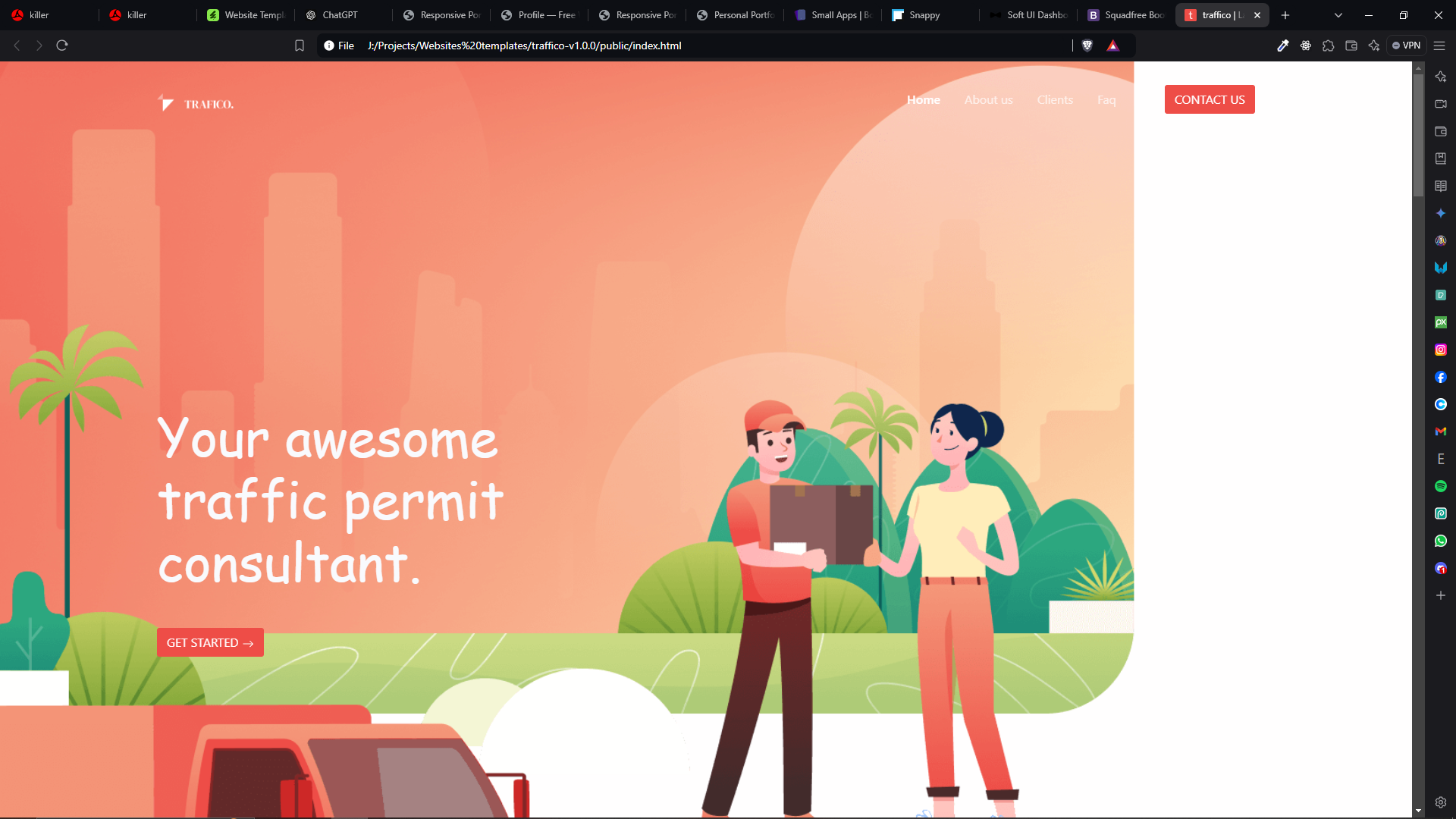Add a new sidebar item with plus
Screen dimensions: 1456x819
[x=1441, y=595]
